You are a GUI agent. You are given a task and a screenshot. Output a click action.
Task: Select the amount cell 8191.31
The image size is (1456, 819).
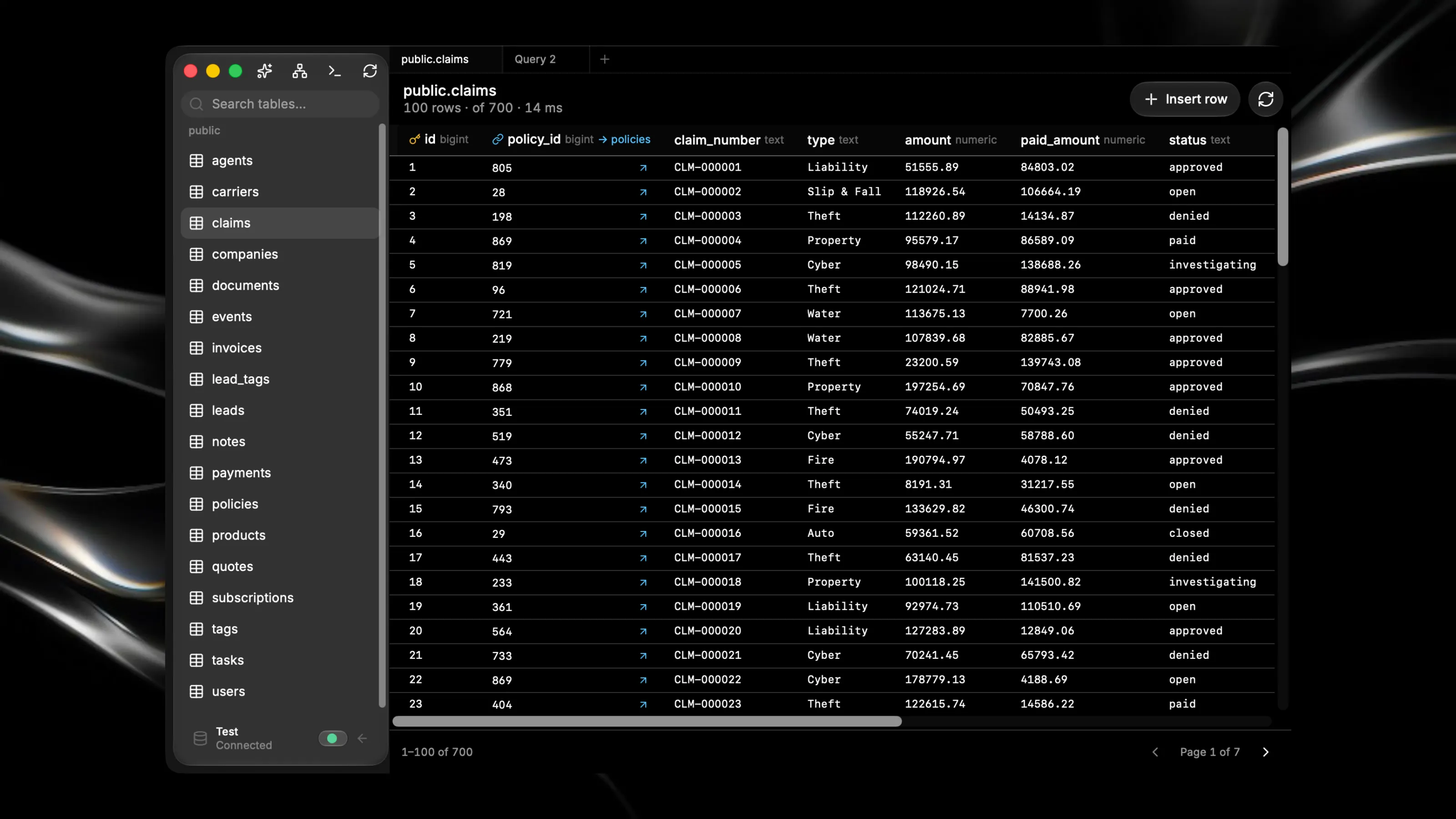pyautogui.click(x=928, y=485)
